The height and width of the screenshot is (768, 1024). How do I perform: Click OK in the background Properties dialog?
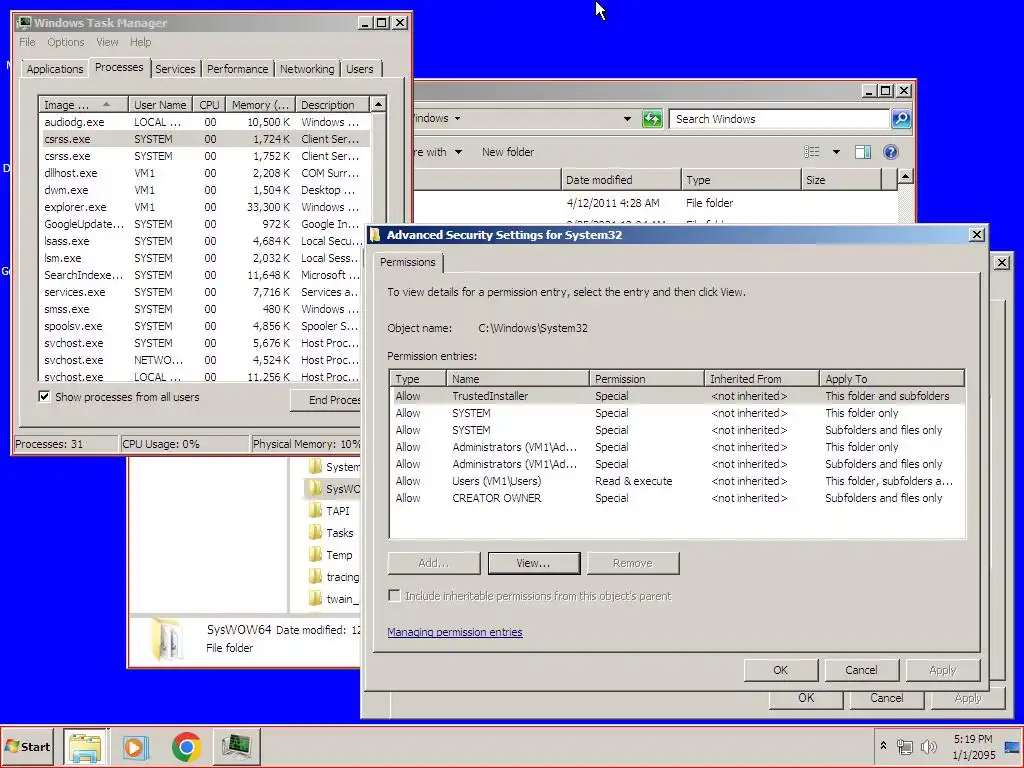pos(807,698)
